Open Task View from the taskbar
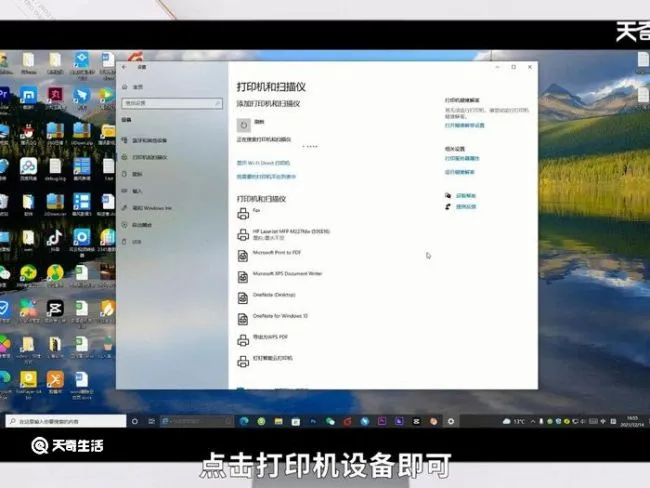 point(152,421)
